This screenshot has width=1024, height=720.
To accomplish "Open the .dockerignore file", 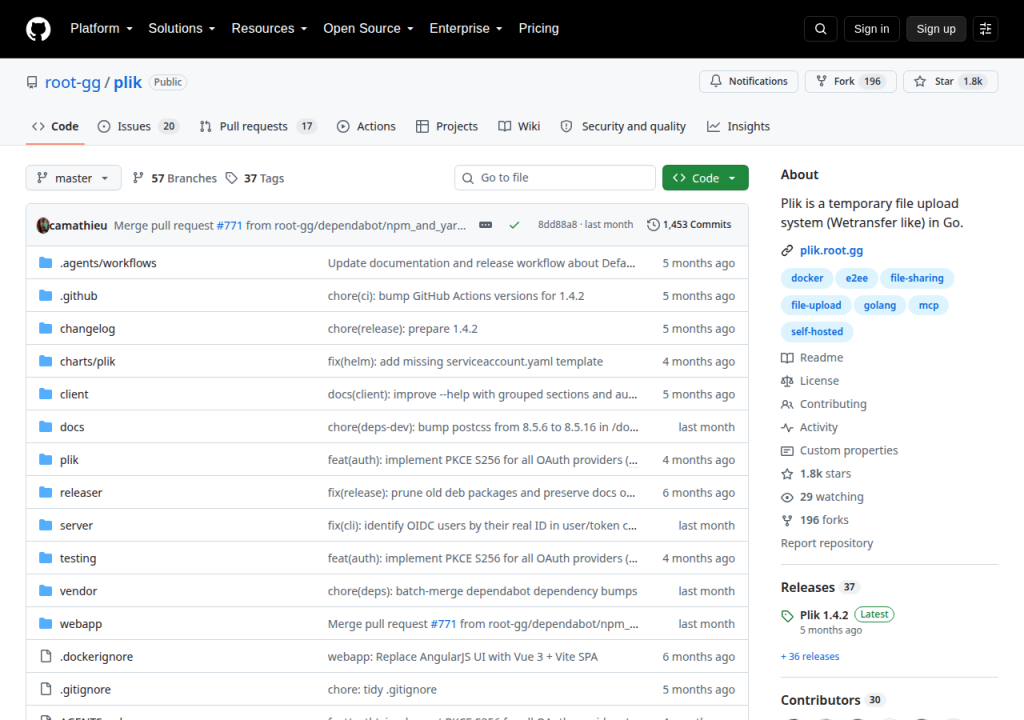I will tap(96, 657).
